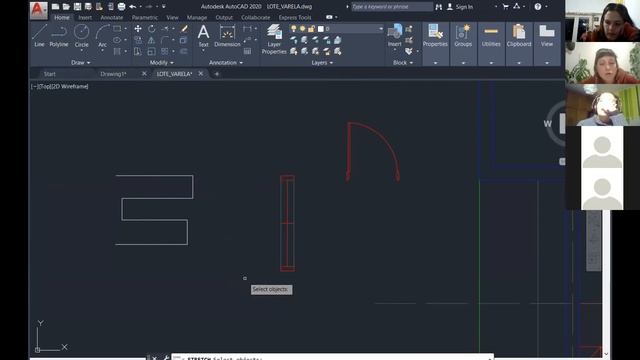Open the Insert block tool
This screenshot has width=640, height=360.
(x=395, y=36)
